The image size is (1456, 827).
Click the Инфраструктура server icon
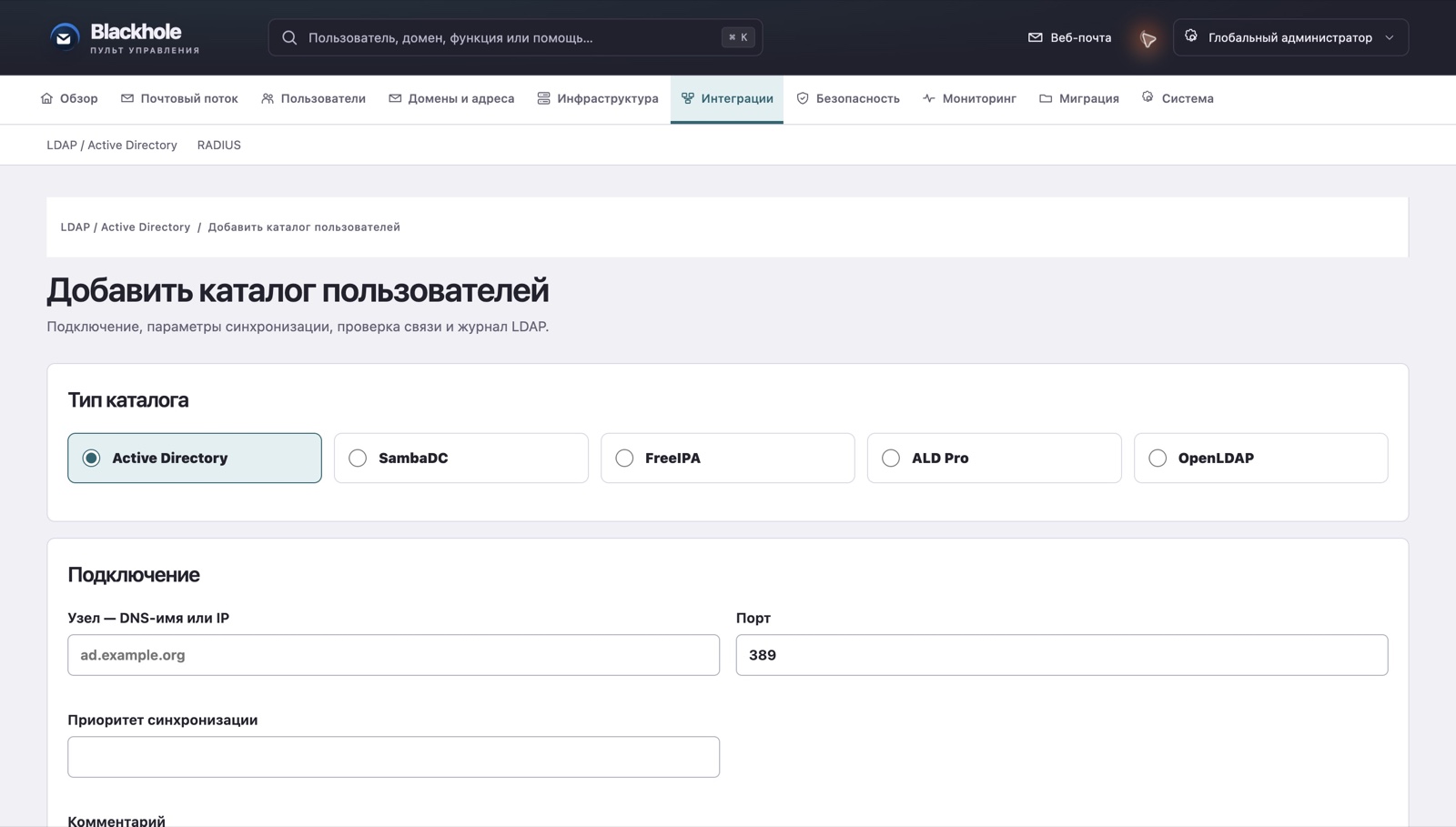(543, 98)
